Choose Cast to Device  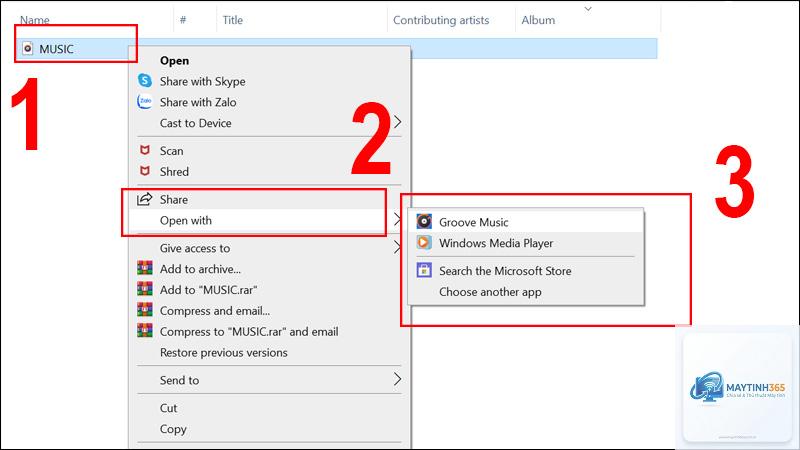point(195,123)
